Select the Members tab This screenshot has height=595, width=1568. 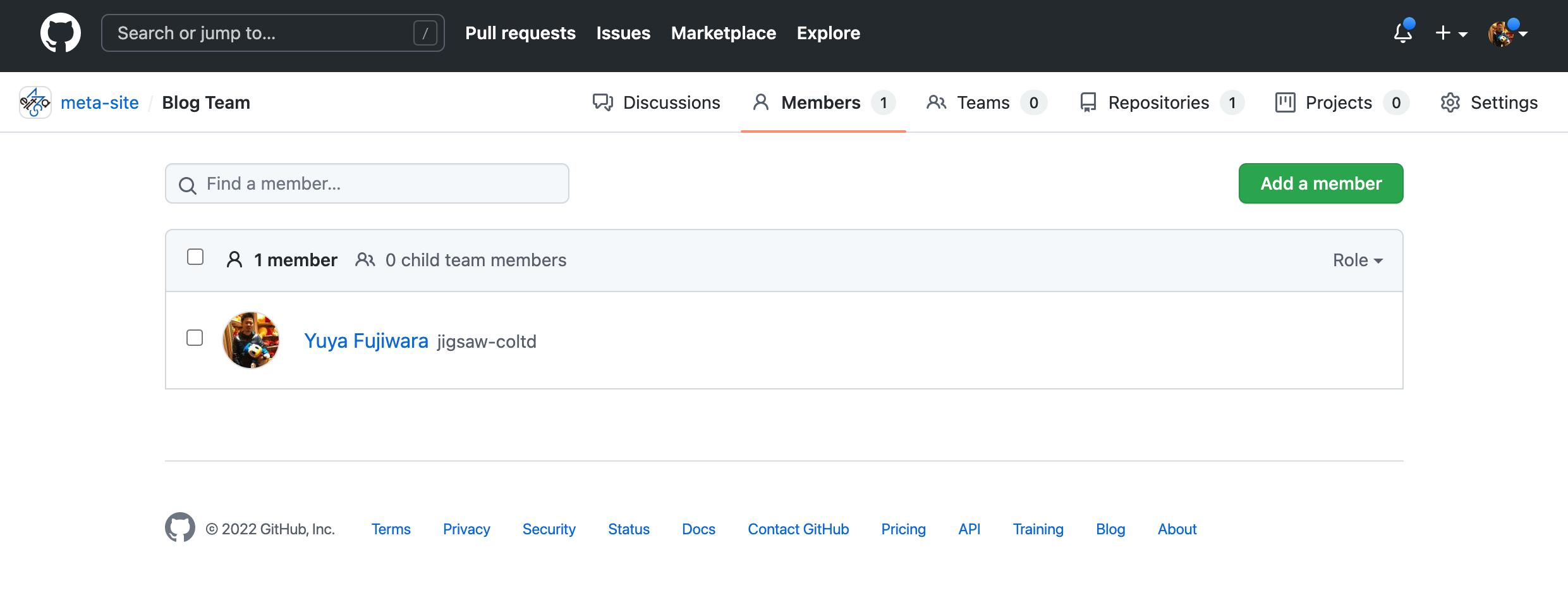click(x=824, y=102)
